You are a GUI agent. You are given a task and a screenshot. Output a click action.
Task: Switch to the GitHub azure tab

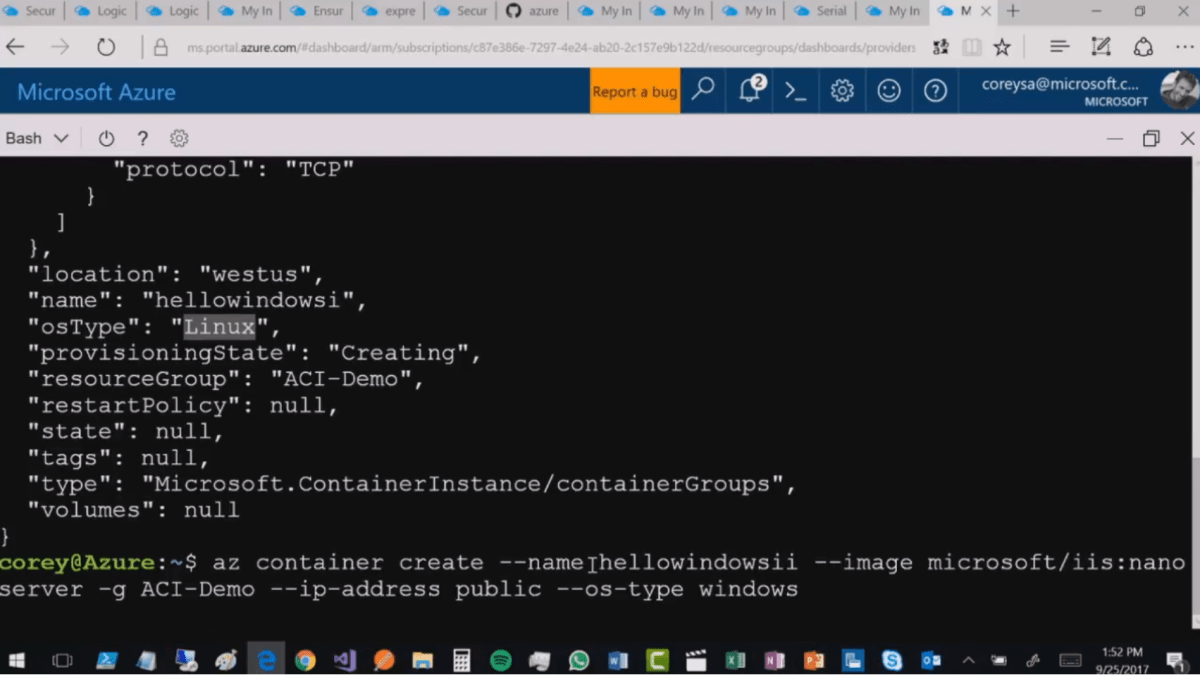point(531,12)
